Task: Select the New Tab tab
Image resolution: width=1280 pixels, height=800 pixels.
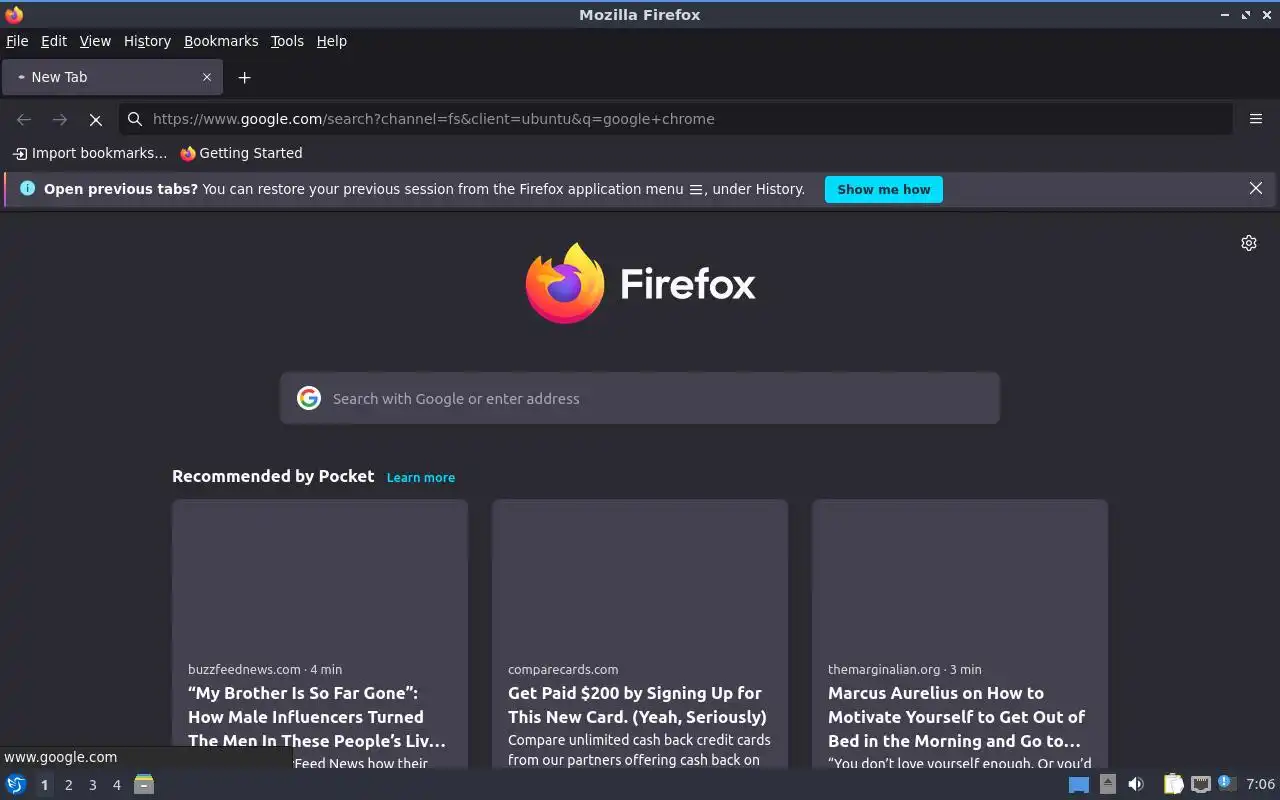Action: tap(111, 77)
